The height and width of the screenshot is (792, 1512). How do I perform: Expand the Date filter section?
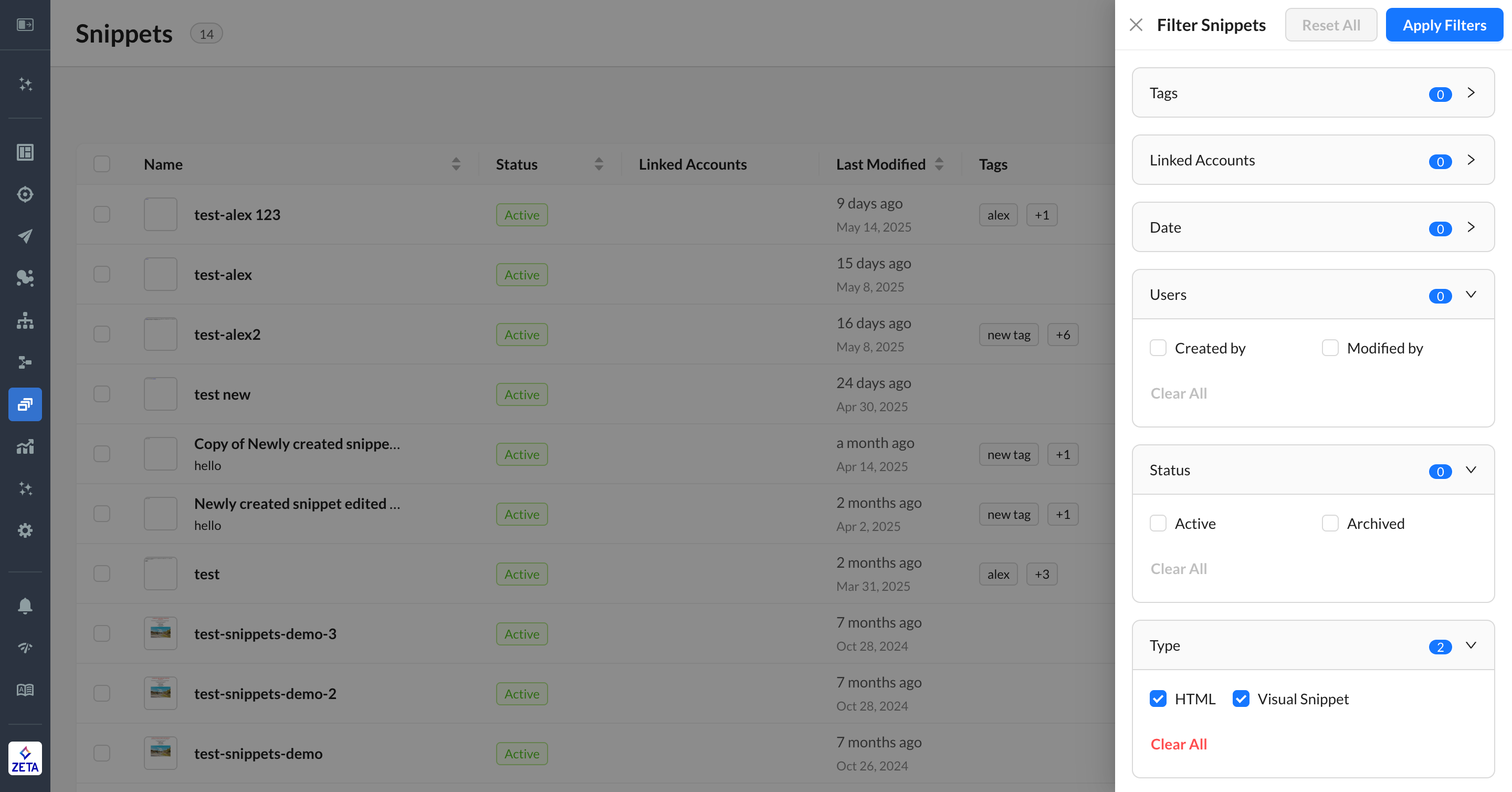(1471, 227)
